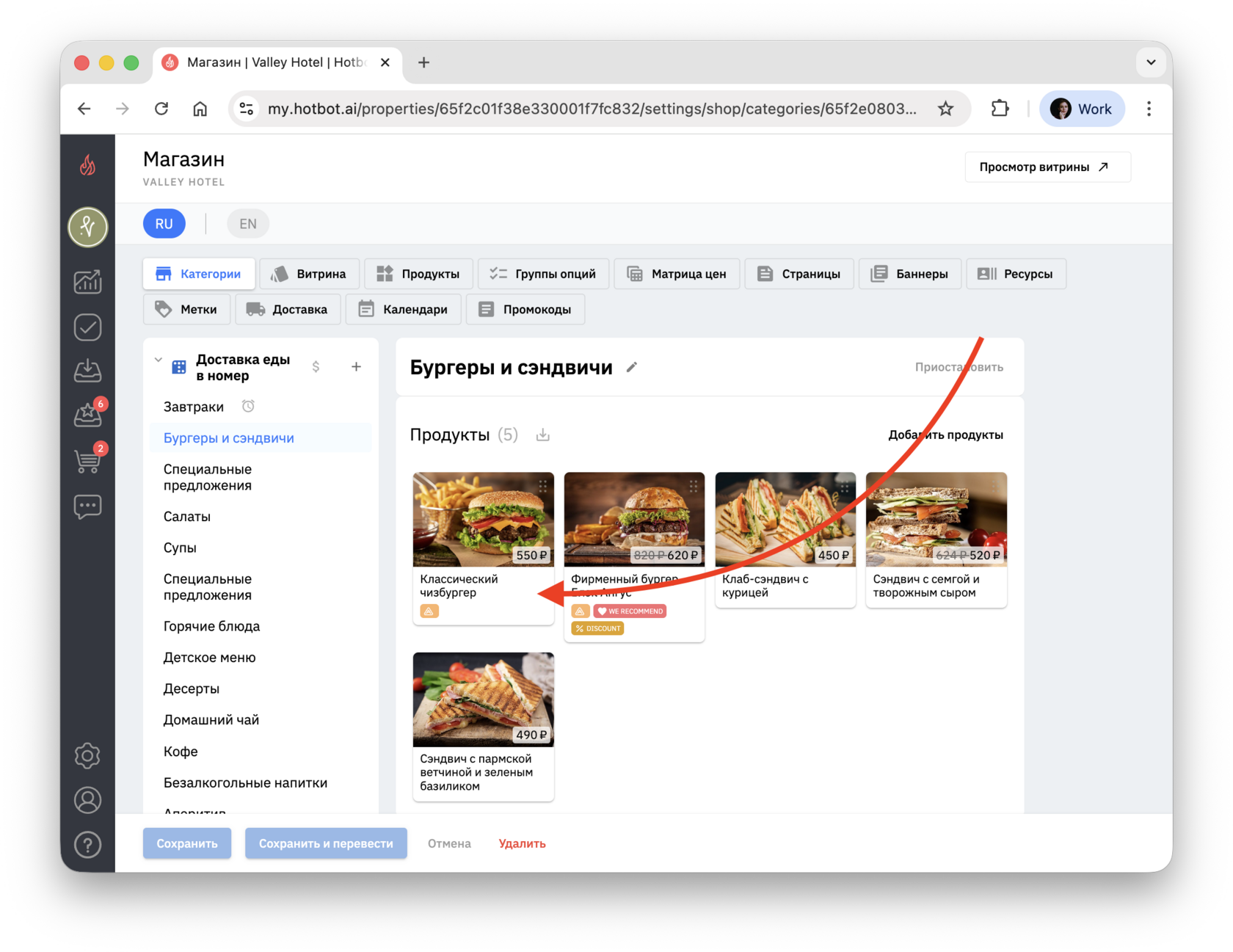Screen dimensions: 1233x952
Task: Open the Промокоды tab
Action: pyautogui.click(x=525, y=309)
